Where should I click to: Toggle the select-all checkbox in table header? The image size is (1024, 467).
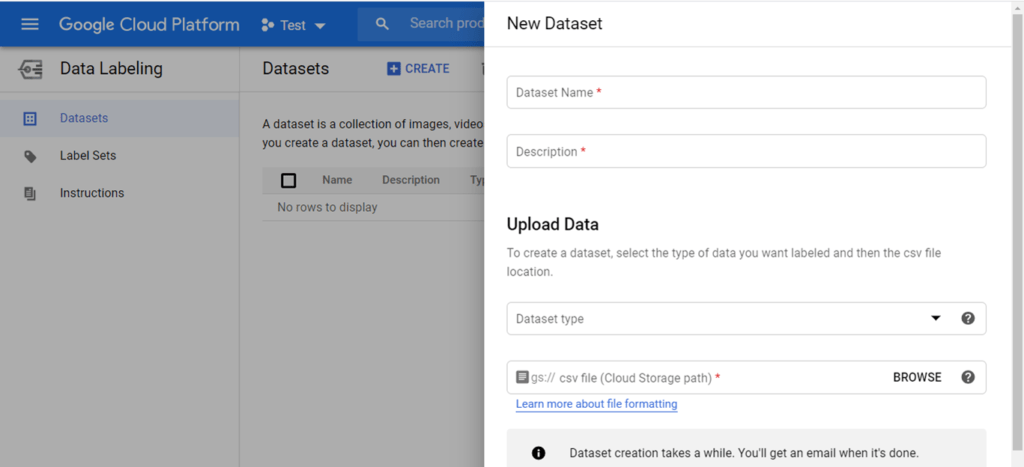[x=288, y=180]
